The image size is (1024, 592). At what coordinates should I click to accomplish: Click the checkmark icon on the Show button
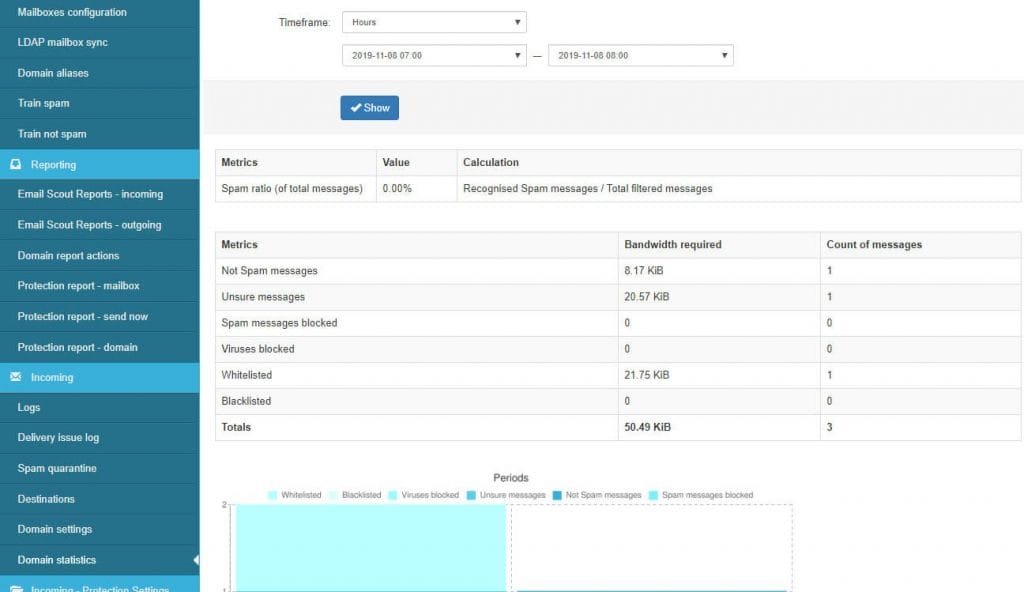(x=355, y=108)
